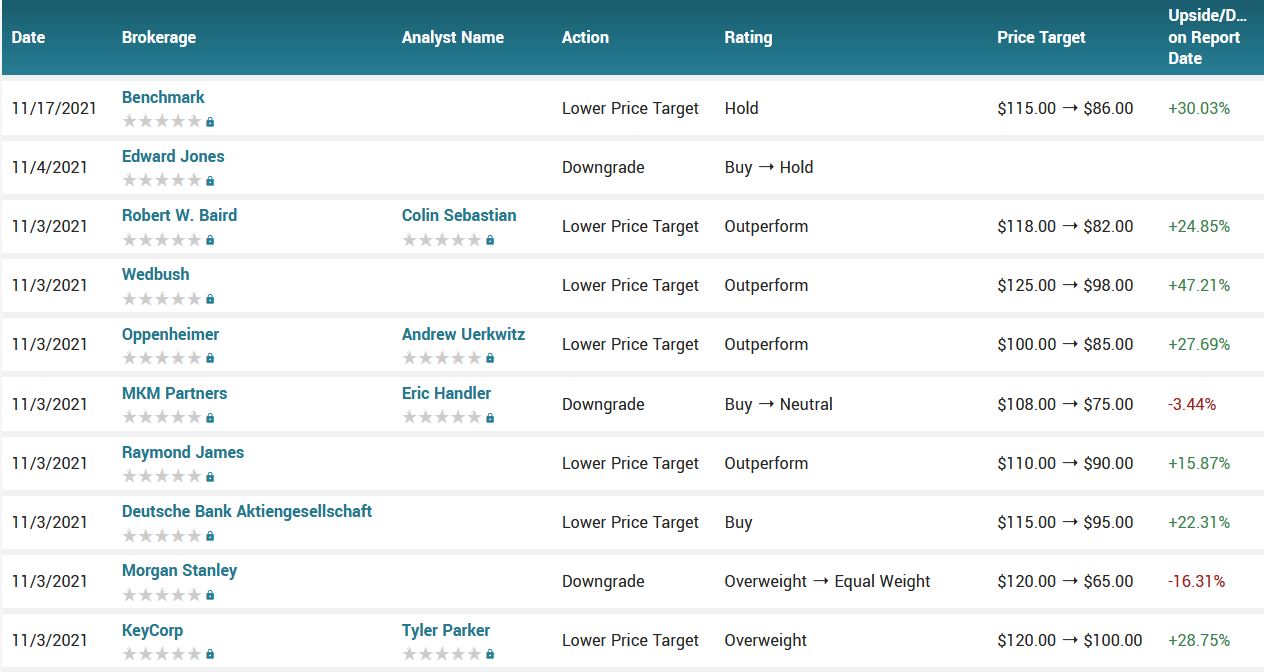Click the lock icon under Raymond James
Image resolution: width=1264 pixels, height=672 pixels.
210,477
